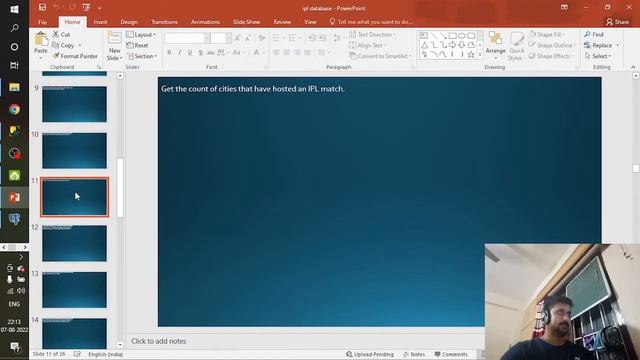
Task: Increase font size with larger A icon
Action: pyautogui.click(x=238, y=38)
